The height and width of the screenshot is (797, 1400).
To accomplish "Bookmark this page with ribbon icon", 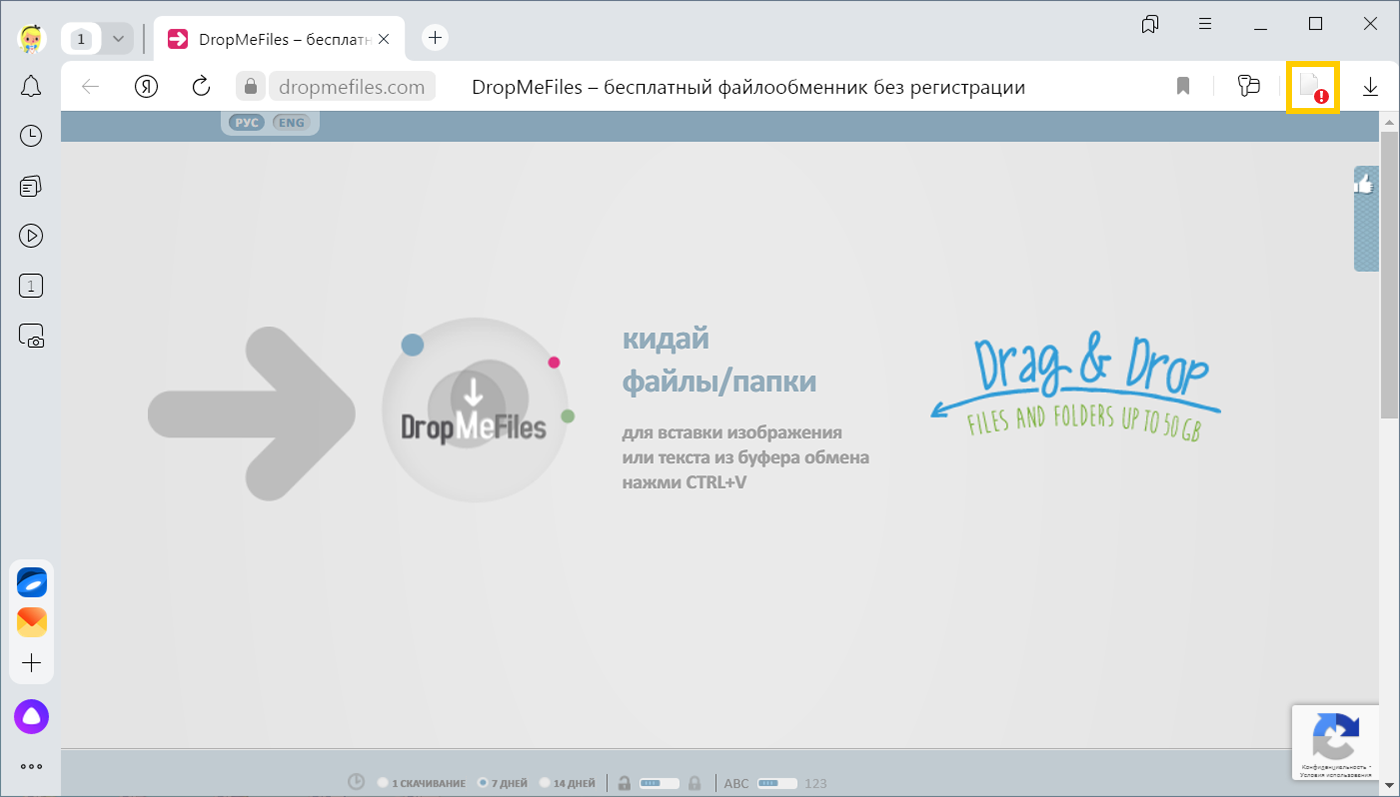I will pos(1183,86).
